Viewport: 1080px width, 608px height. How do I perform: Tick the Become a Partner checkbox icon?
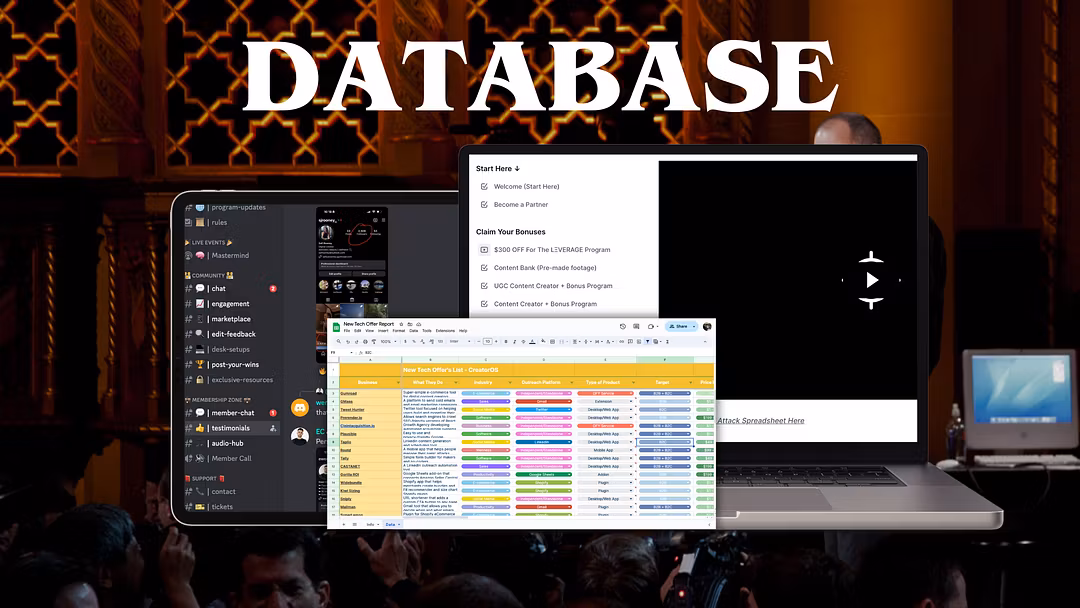[484, 205]
